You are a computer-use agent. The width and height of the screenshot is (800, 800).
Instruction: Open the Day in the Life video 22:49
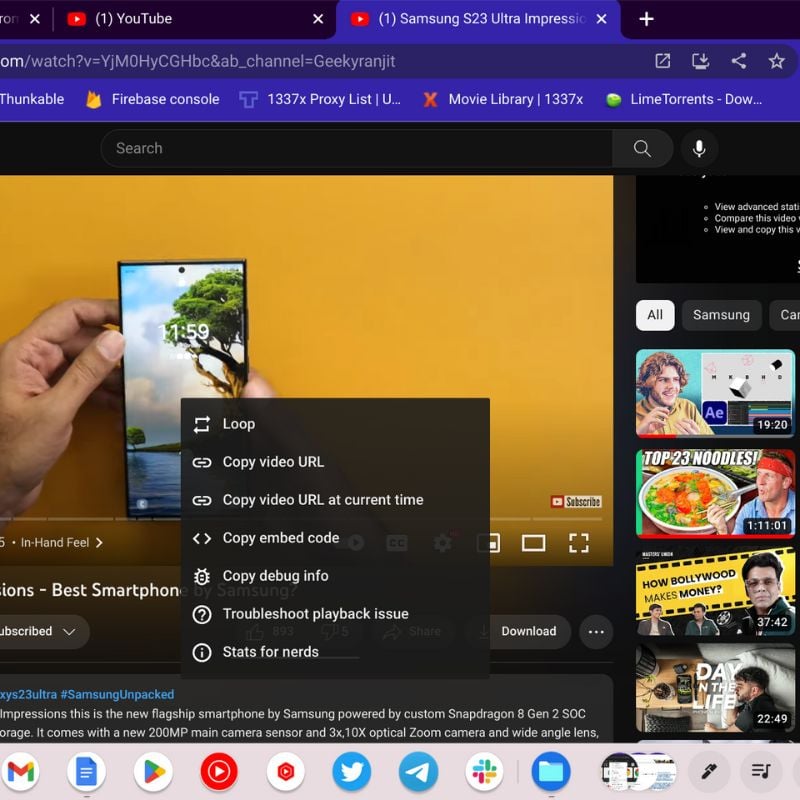coord(715,688)
